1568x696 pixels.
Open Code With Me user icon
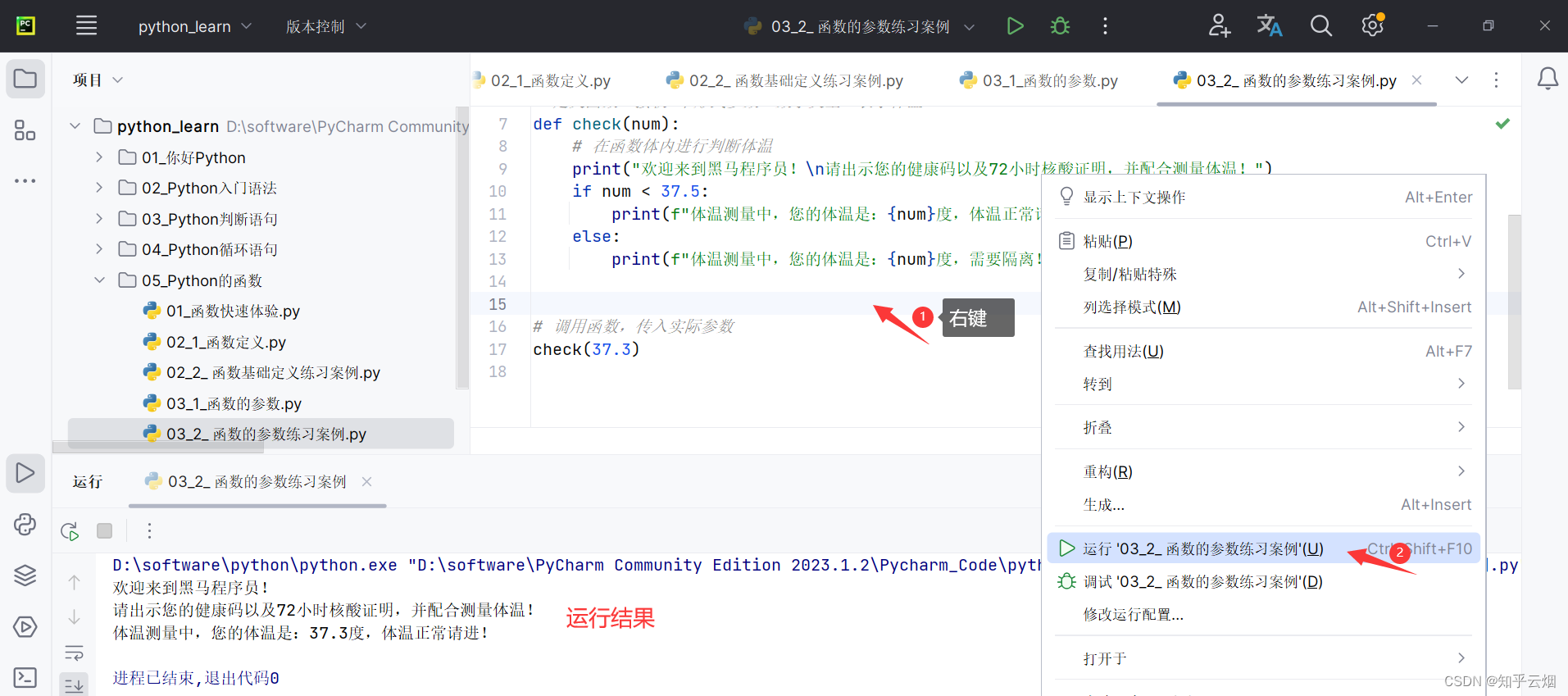pos(1219,26)
